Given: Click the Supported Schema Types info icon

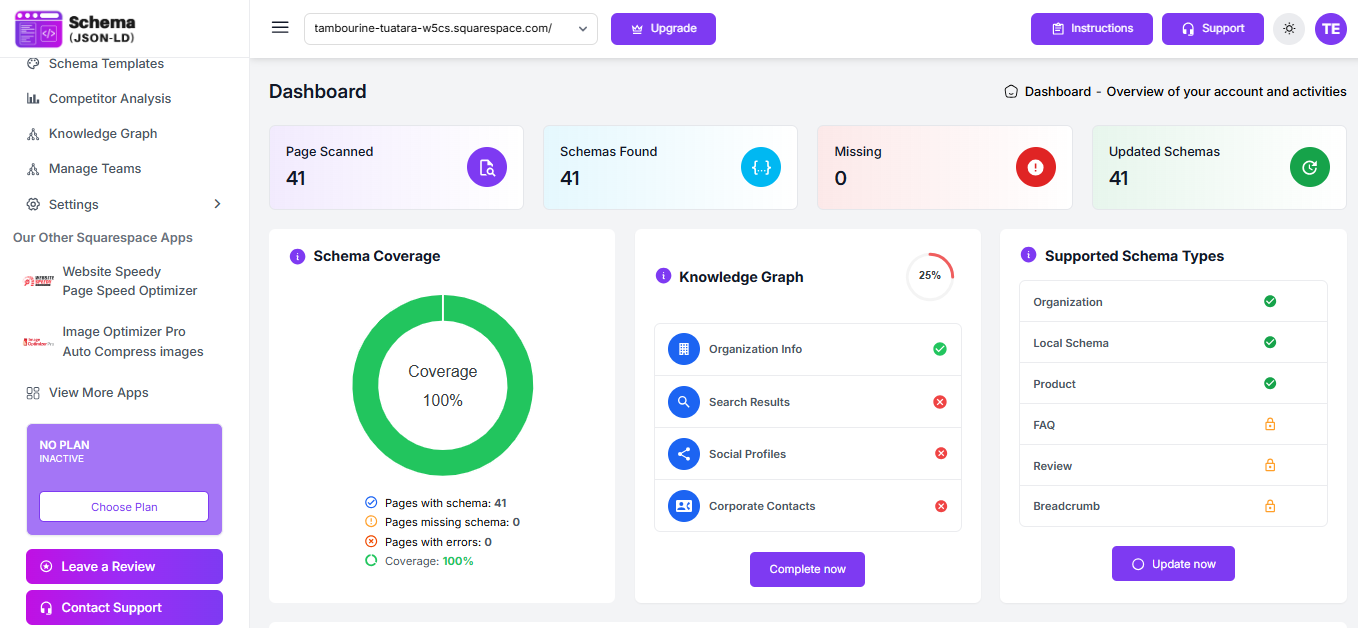Looking at the screenshot, I should tap(1028, 255).
